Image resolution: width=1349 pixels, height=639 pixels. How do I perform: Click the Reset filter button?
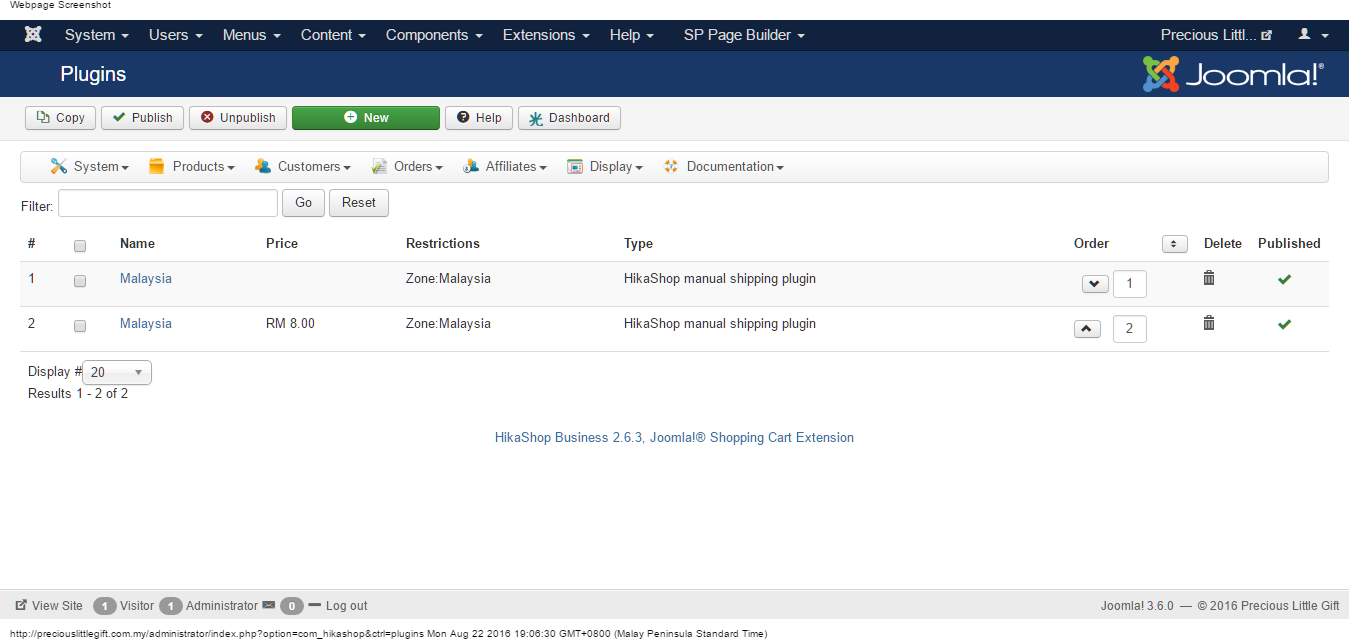point(359,203)
